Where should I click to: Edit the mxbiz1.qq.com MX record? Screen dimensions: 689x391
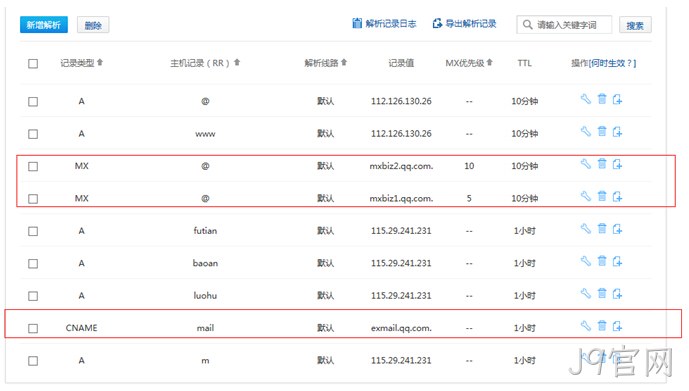pos(586,196)
